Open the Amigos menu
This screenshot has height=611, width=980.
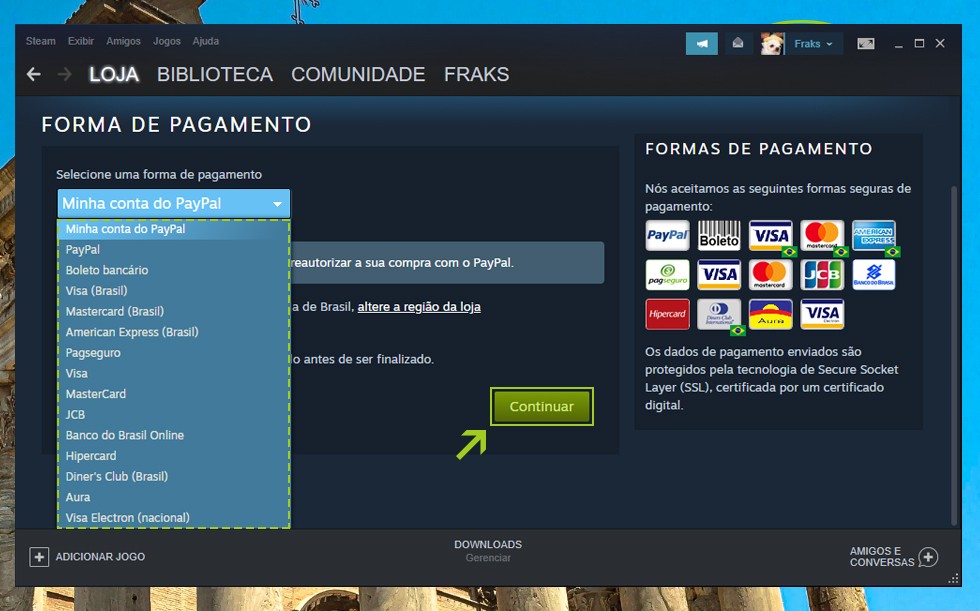[x=123, y=41]
